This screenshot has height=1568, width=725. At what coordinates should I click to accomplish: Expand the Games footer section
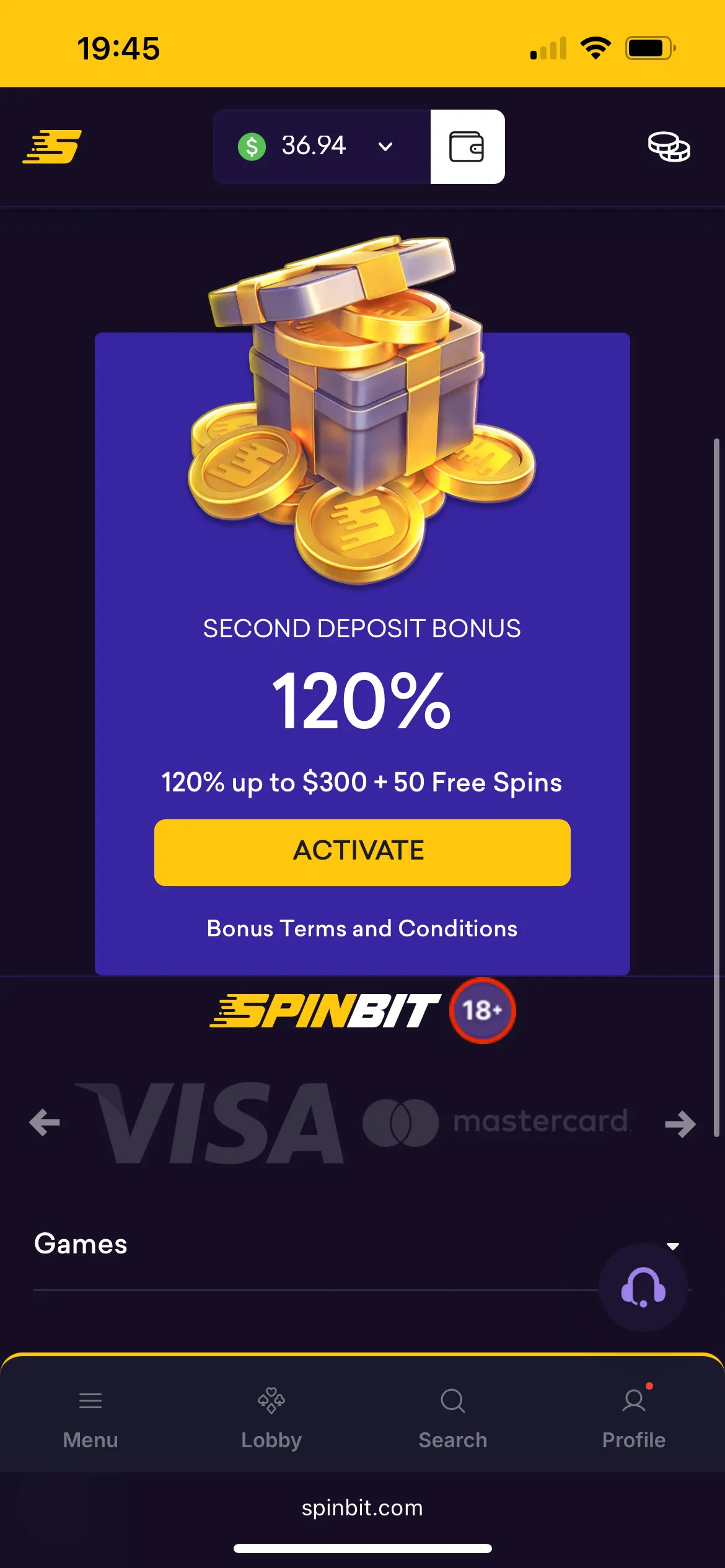(362, 1244)
